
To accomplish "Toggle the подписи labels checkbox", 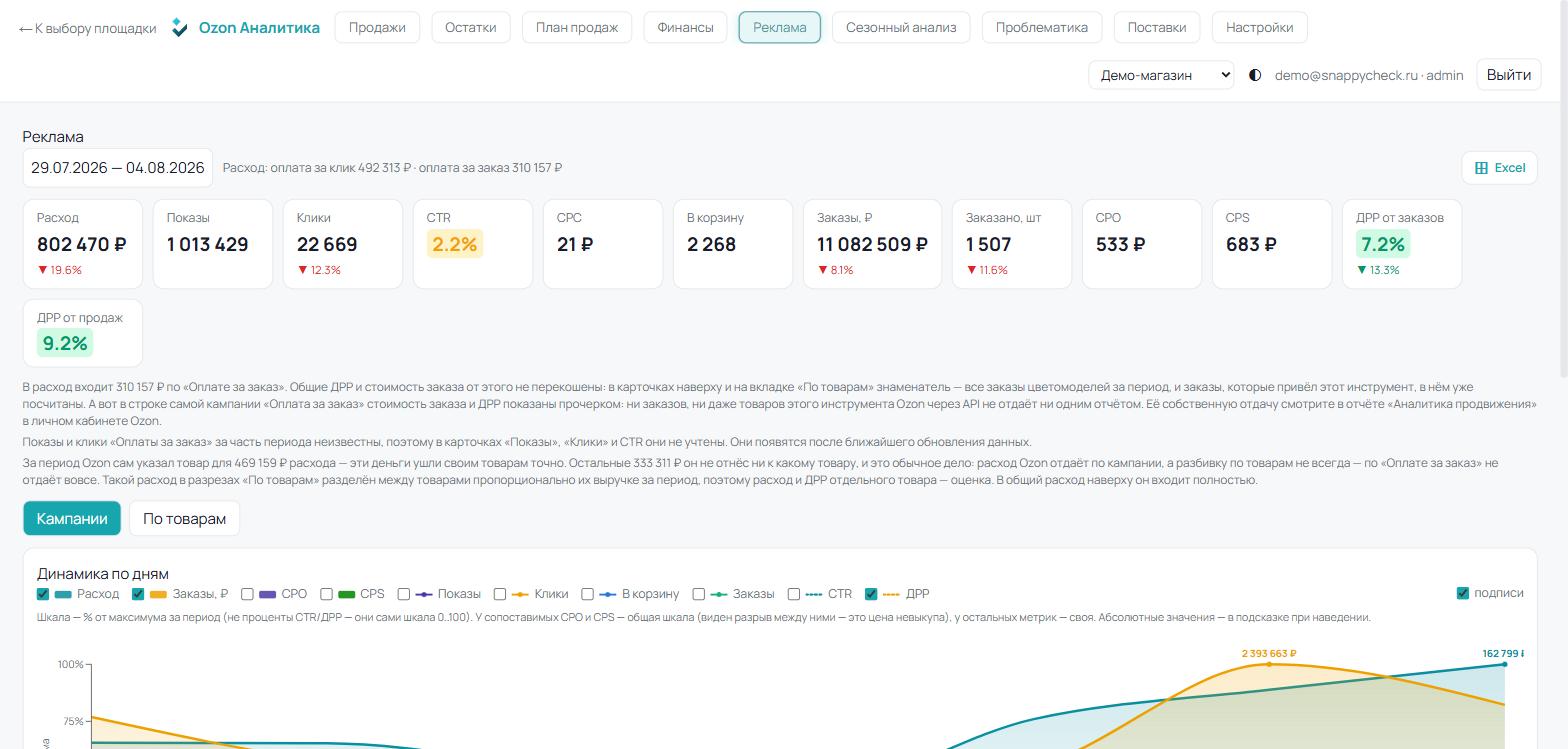I will click(x=1463, y=593).
